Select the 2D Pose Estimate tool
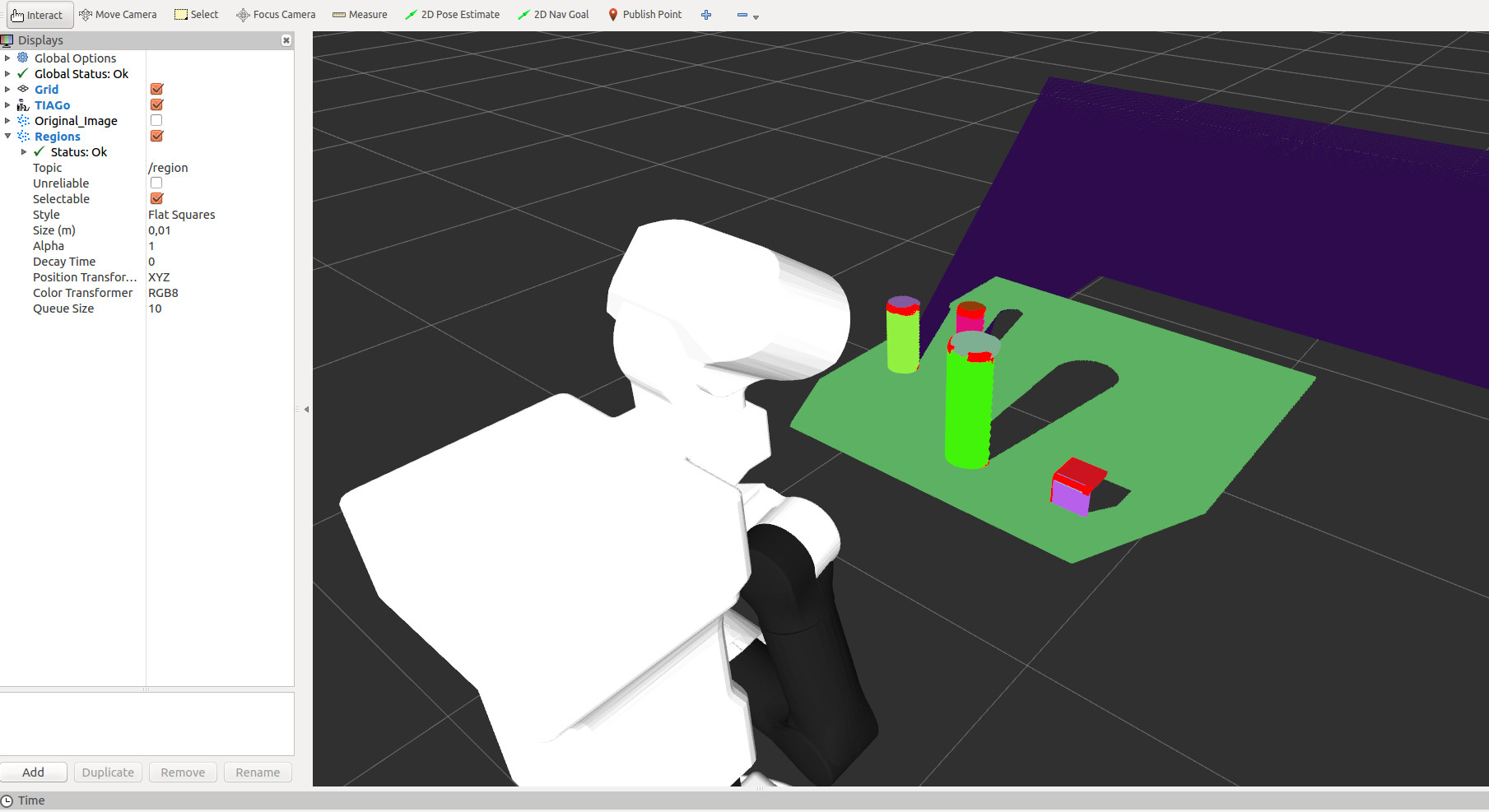This screenshot has width=1489, height=812. click(453, 15)
